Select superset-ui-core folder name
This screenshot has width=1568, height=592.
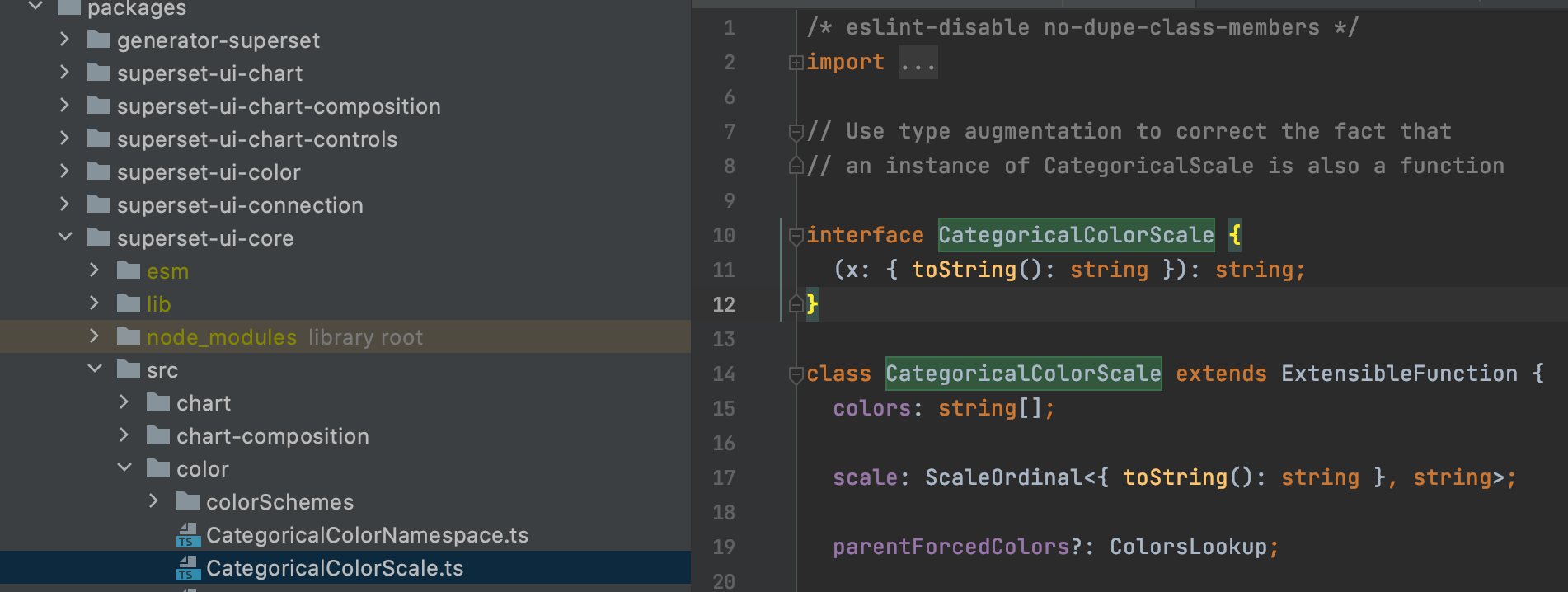click(205, 238)
